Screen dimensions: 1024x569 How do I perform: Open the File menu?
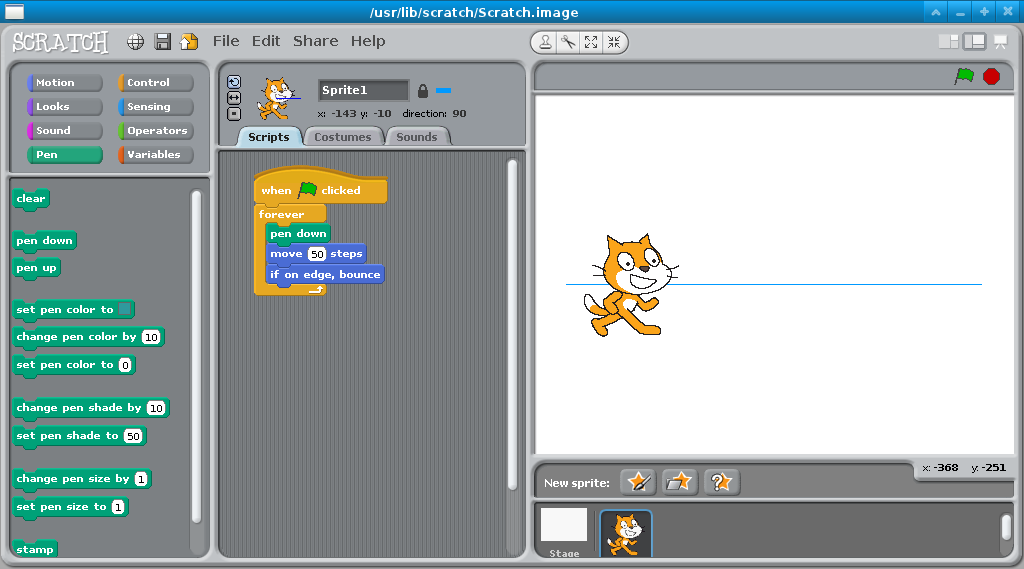(x=226, y=41)
